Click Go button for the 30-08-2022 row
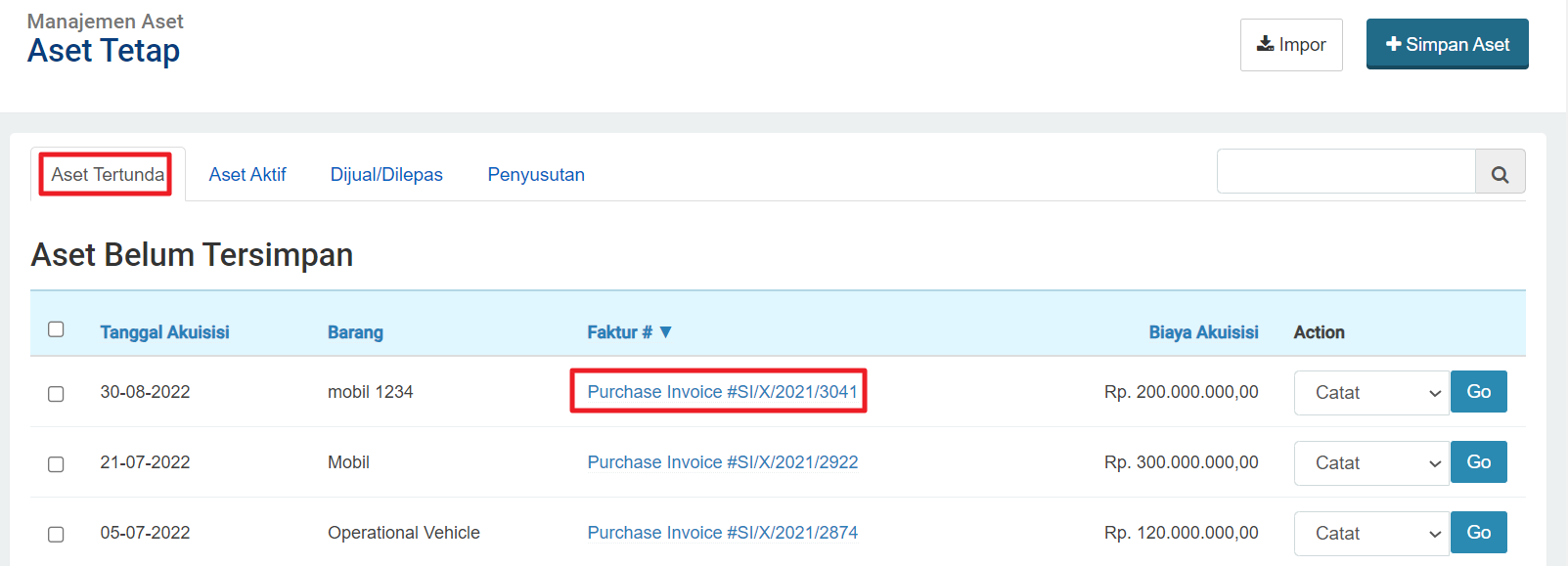1568x566 pixels. click(1478, 392)
